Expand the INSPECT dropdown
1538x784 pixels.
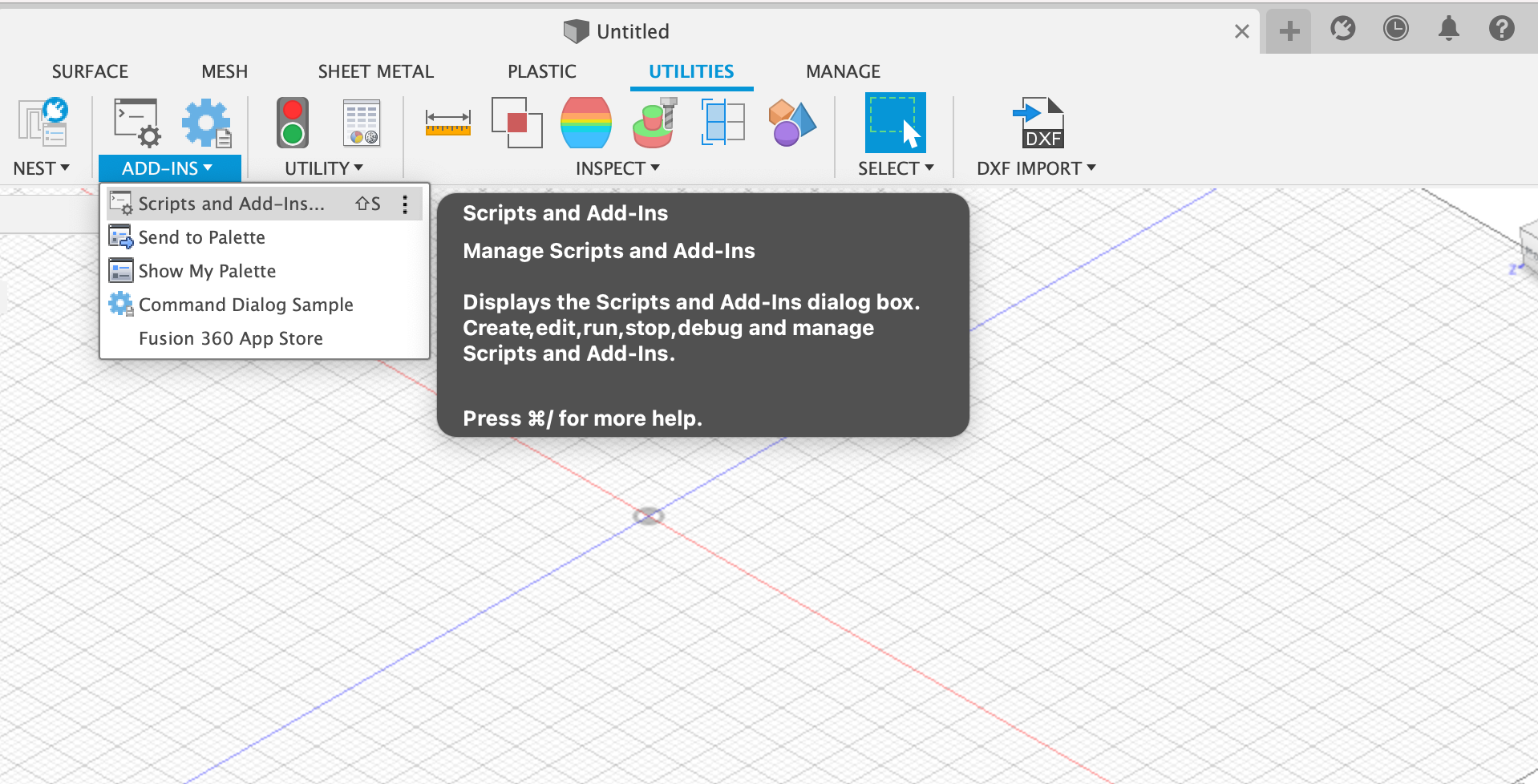(656, 168)
